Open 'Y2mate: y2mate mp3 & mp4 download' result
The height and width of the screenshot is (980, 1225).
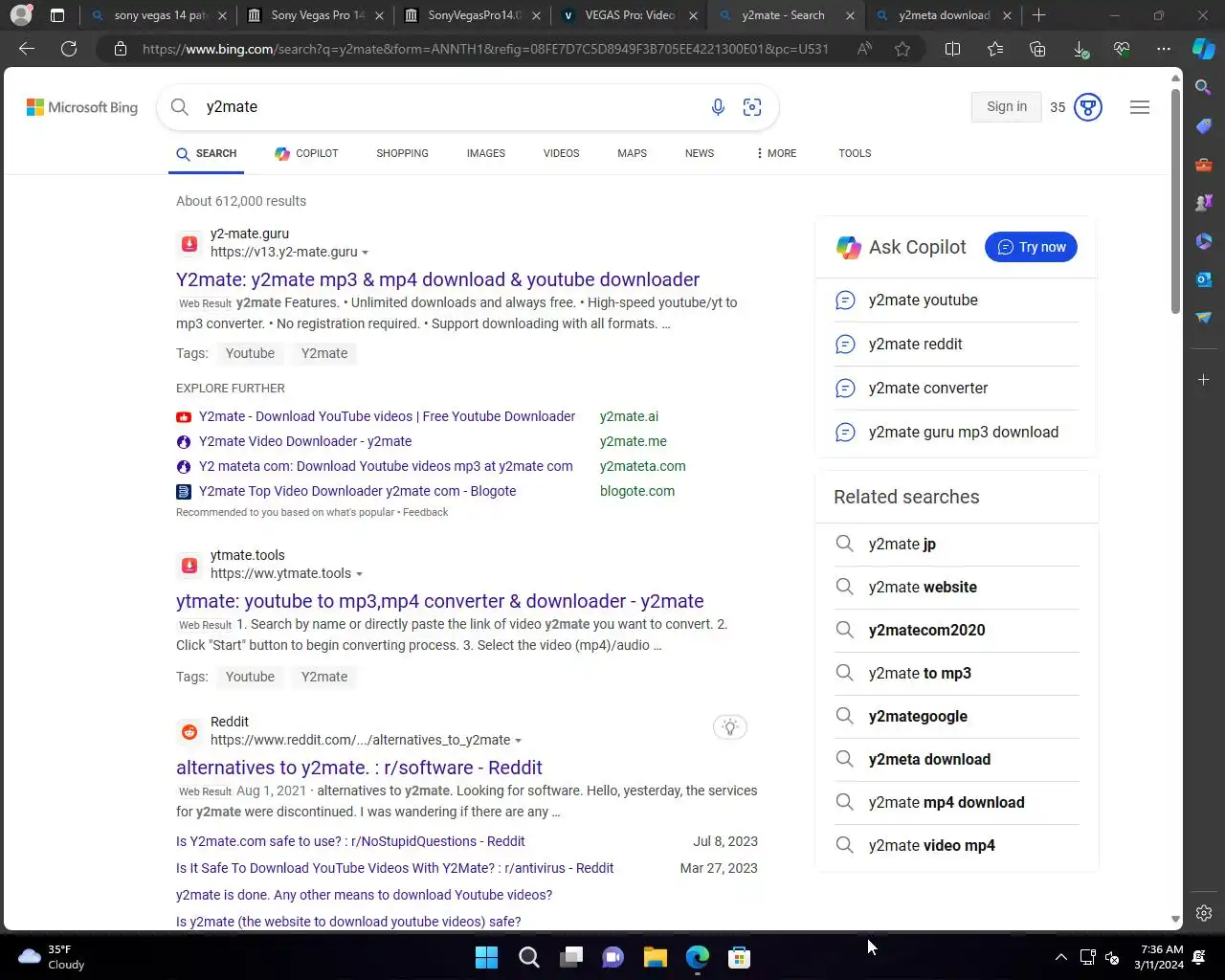[x=437, y=279]
